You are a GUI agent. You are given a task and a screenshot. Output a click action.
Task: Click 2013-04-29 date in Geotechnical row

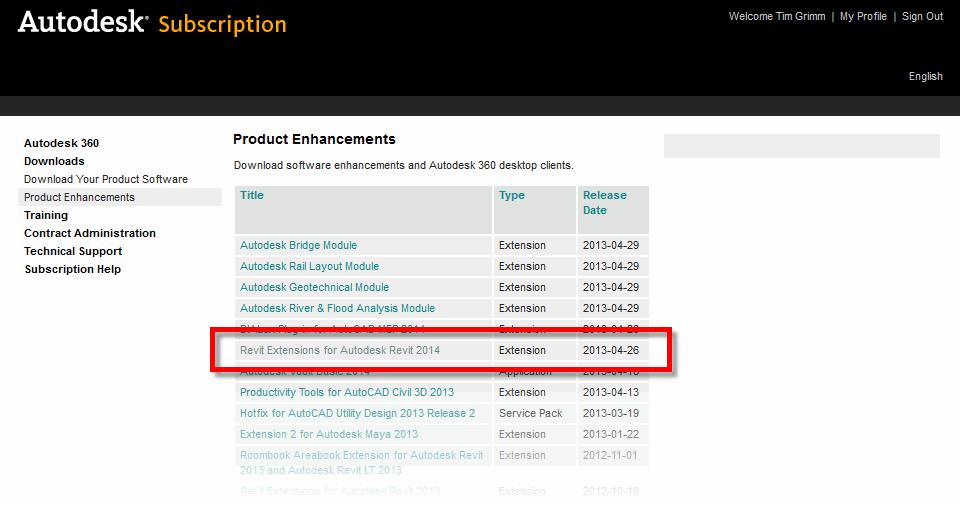(611, 287)
